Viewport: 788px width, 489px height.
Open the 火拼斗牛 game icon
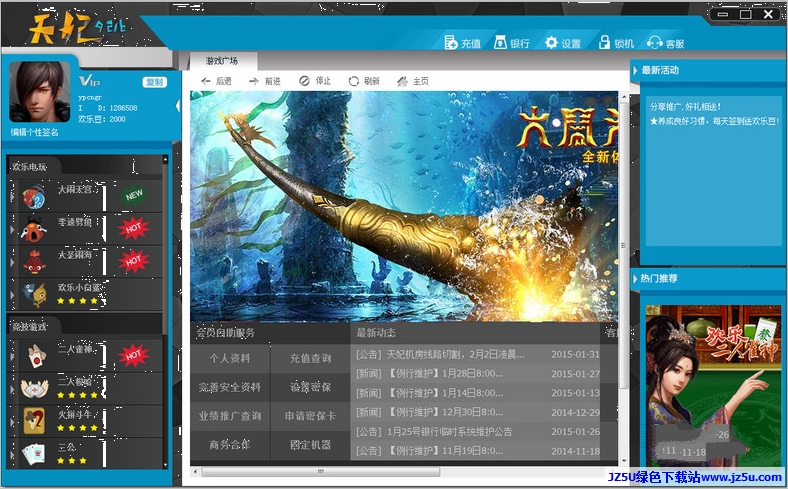34,421
